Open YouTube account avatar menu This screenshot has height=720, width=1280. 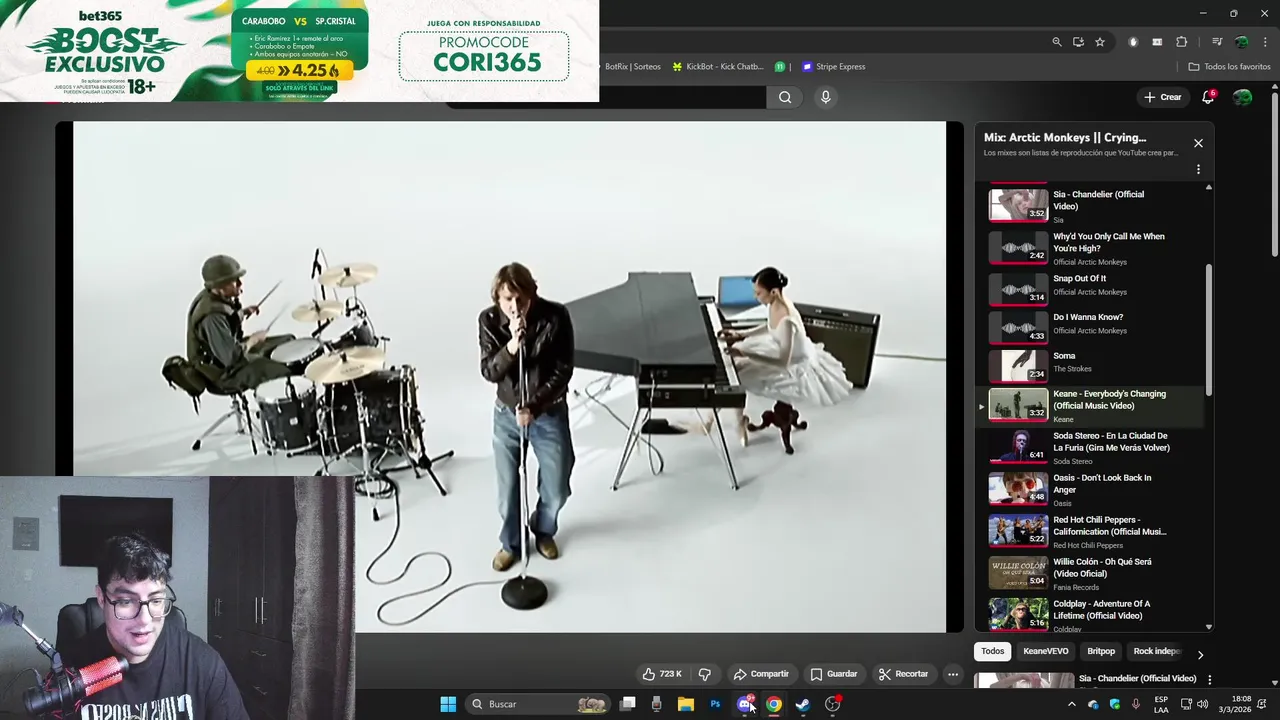(1242, 97)
